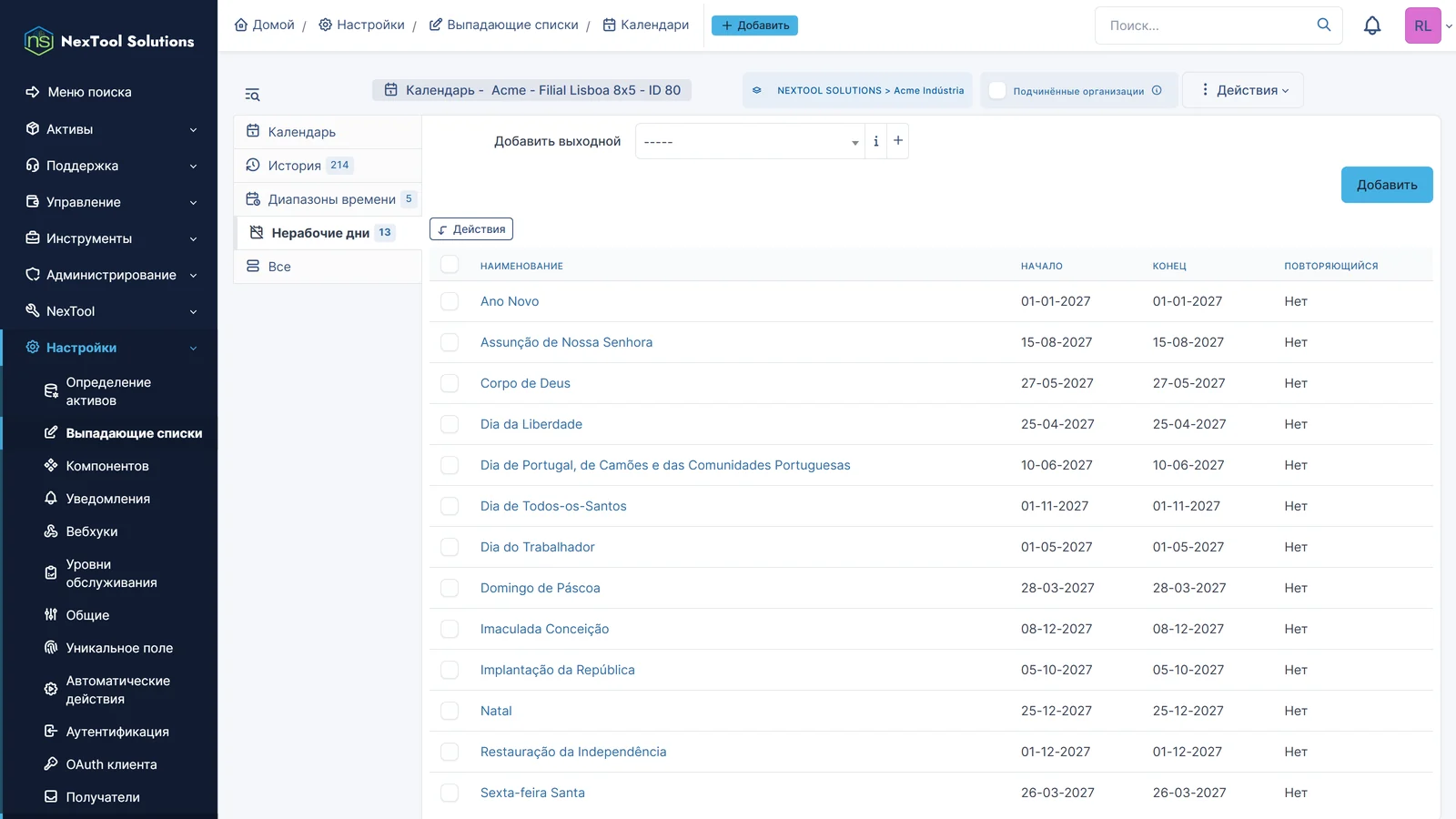Open the notifications bell

click(x=1372, y=25)
